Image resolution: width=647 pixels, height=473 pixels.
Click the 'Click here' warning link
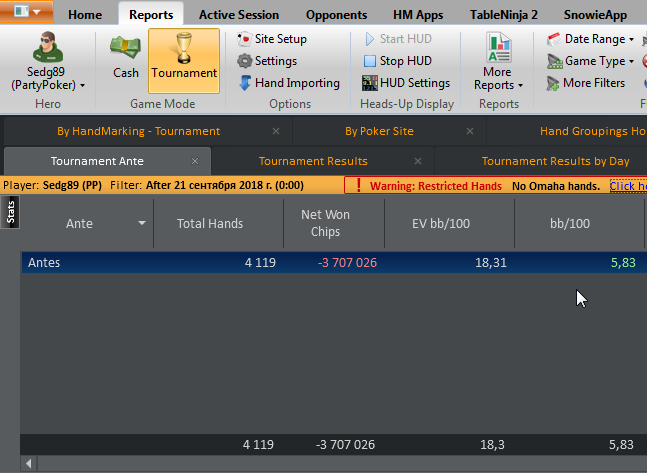coord(628,186)
